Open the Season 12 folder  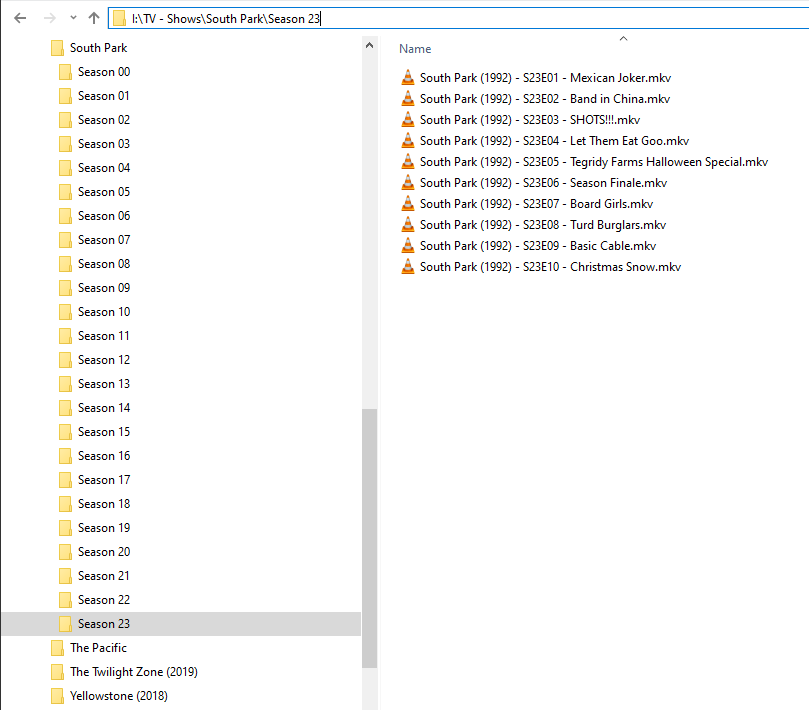click(104, 360)
